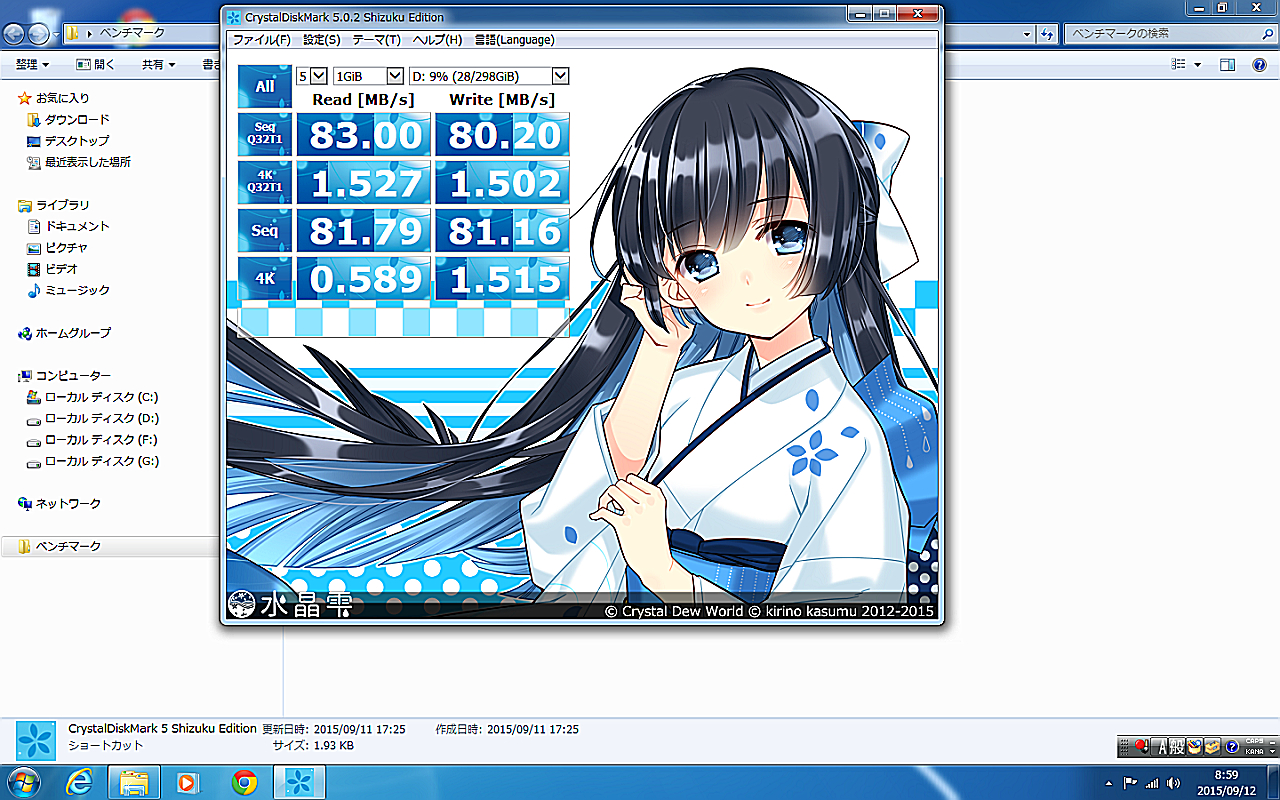Screen dimensions: 1280x800
Task: Click the comment field below the results
Action: coord(404,321)
